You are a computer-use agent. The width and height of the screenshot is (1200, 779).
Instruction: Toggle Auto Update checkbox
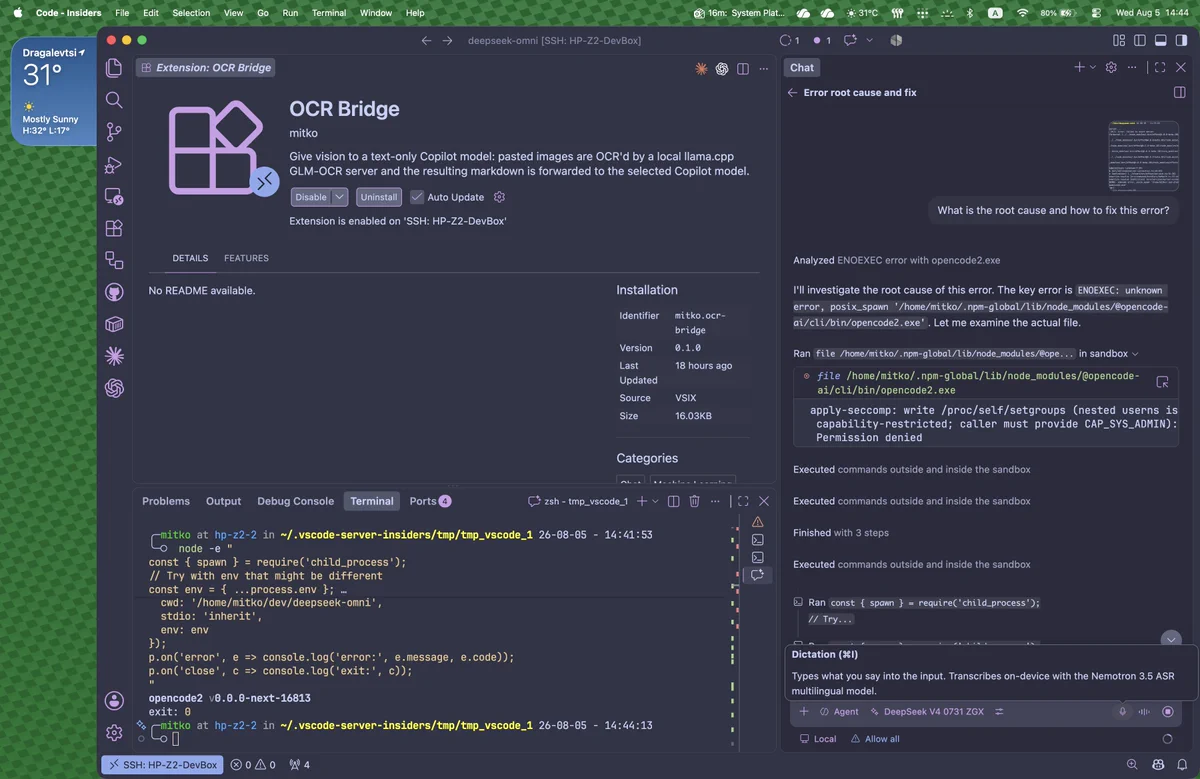tap(417, 197)
